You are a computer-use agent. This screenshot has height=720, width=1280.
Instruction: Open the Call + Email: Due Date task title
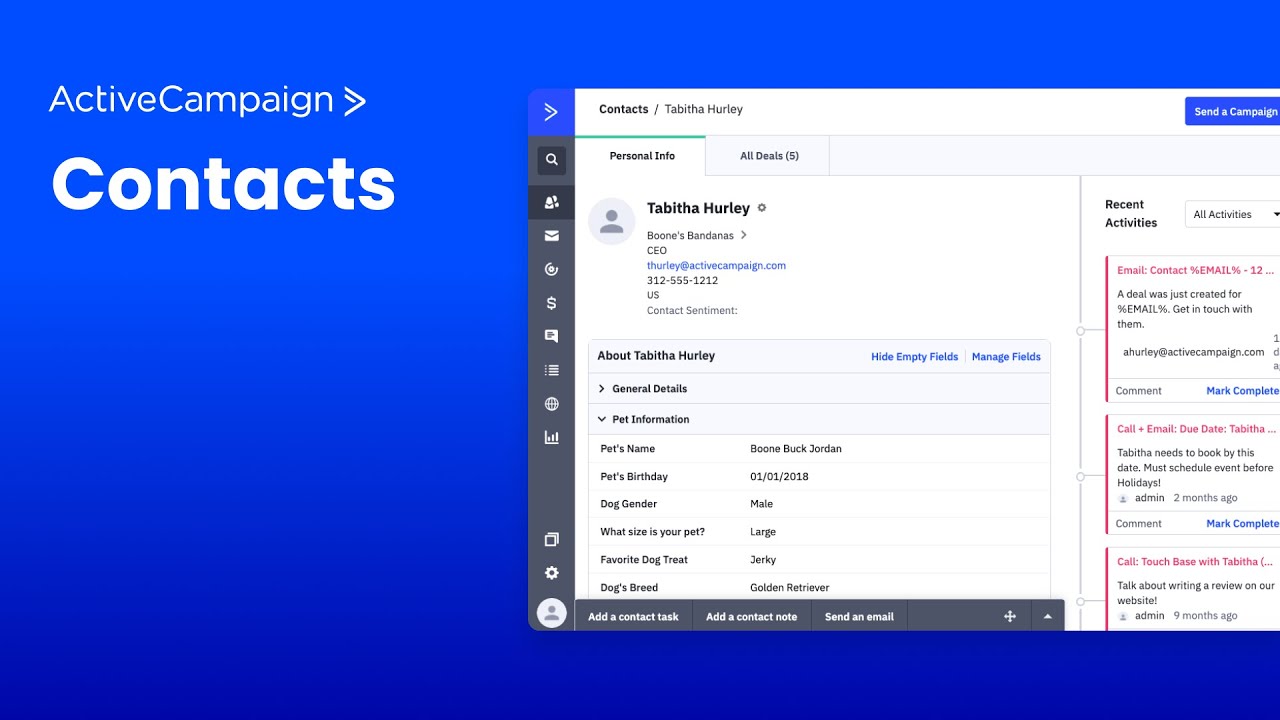1196,429
